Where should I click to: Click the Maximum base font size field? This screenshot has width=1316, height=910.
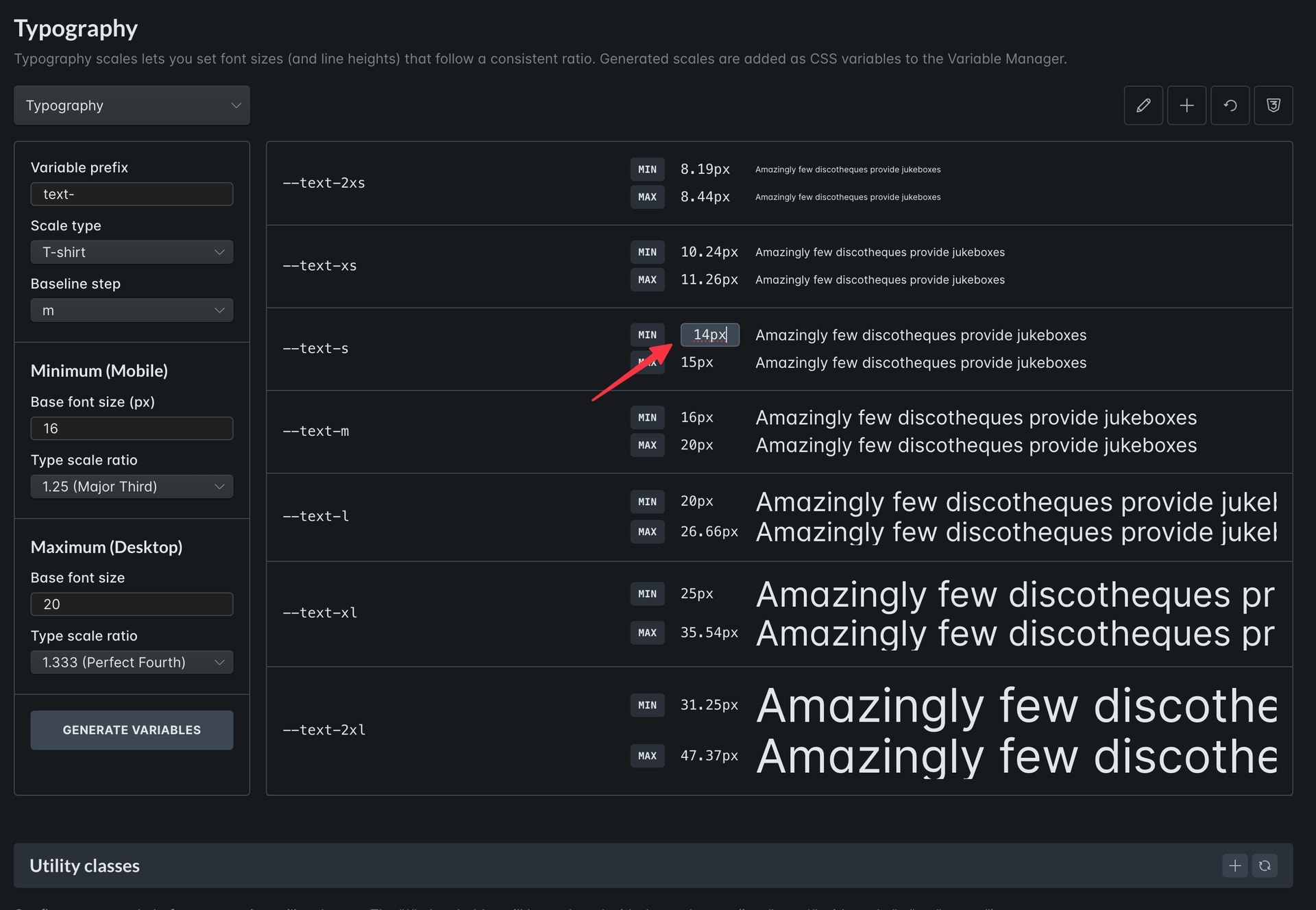point(132,604)
